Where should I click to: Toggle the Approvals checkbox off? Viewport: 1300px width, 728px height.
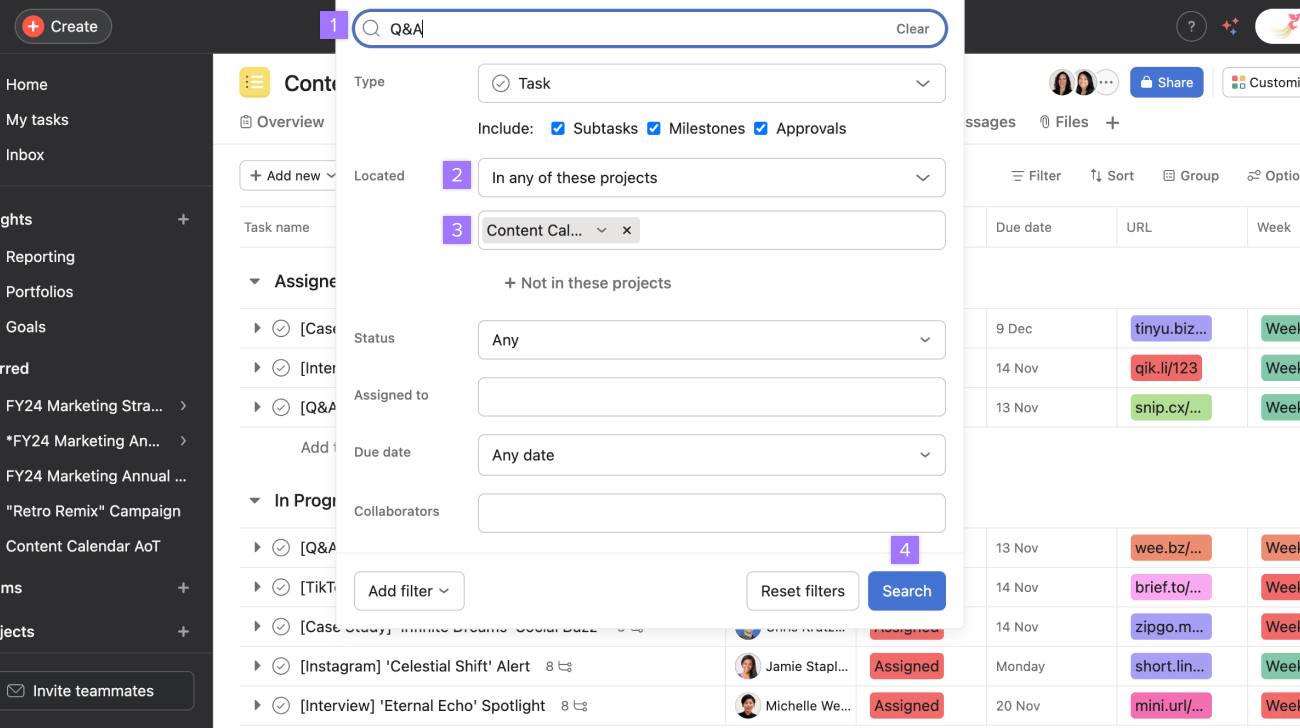point(762,128)
